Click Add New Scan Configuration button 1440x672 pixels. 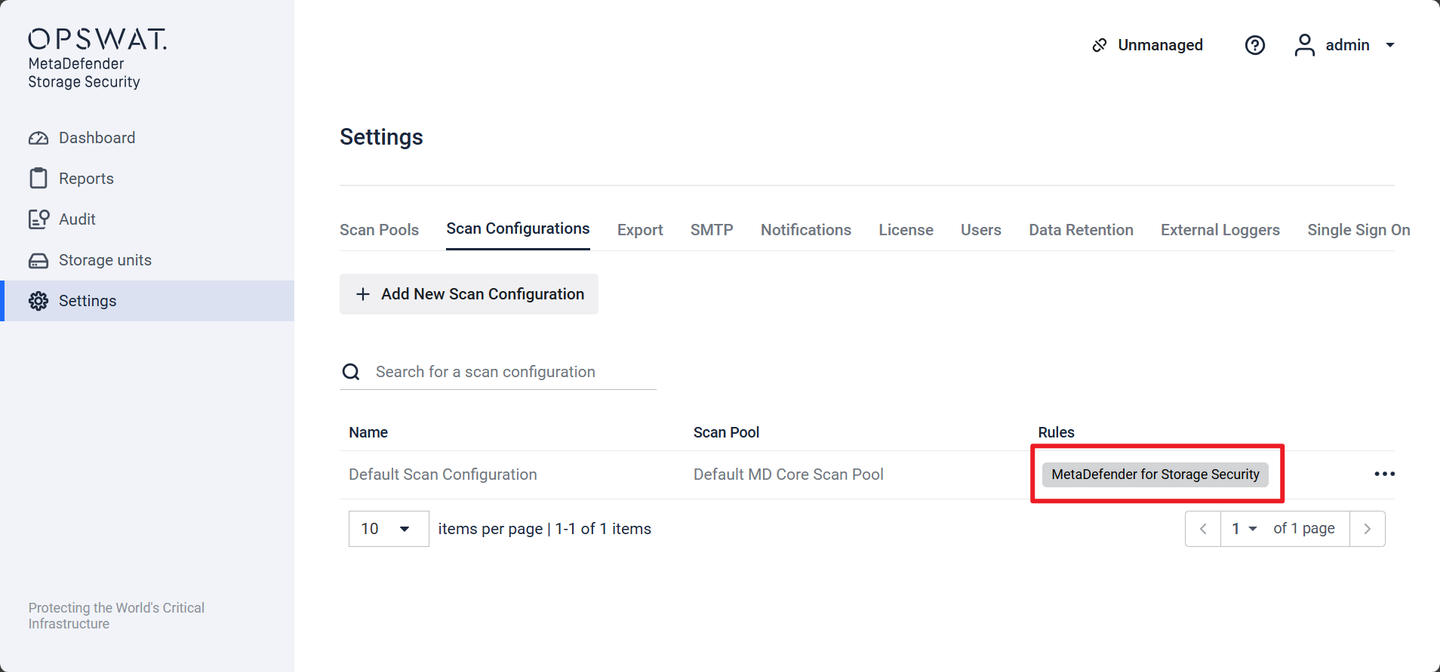(x=469, y=294)
